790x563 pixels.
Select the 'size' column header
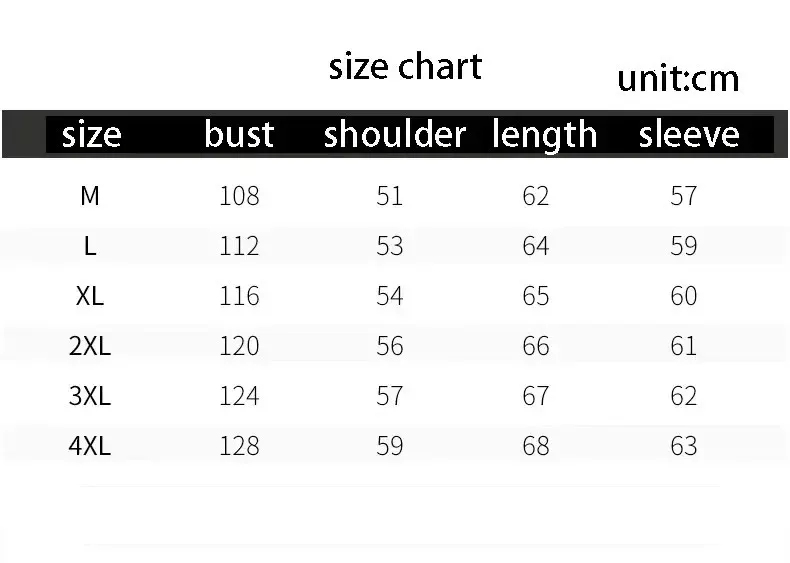point(91,134)
